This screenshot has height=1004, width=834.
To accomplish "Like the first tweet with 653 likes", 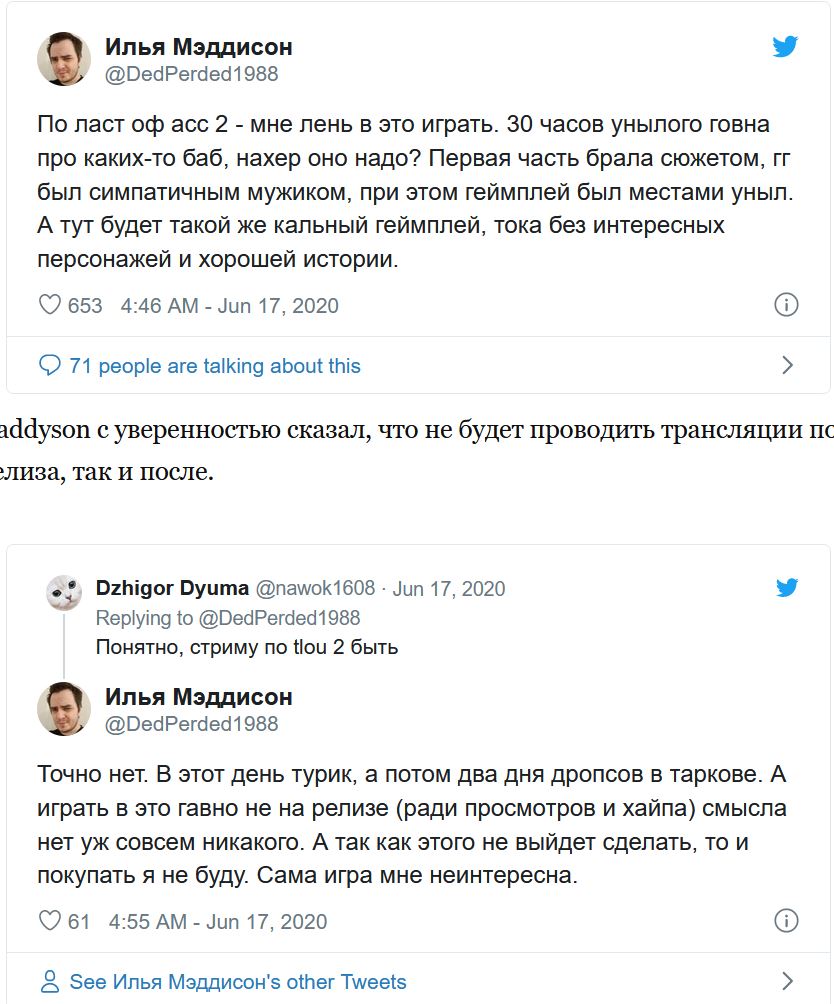I will [x=50, y=305].
